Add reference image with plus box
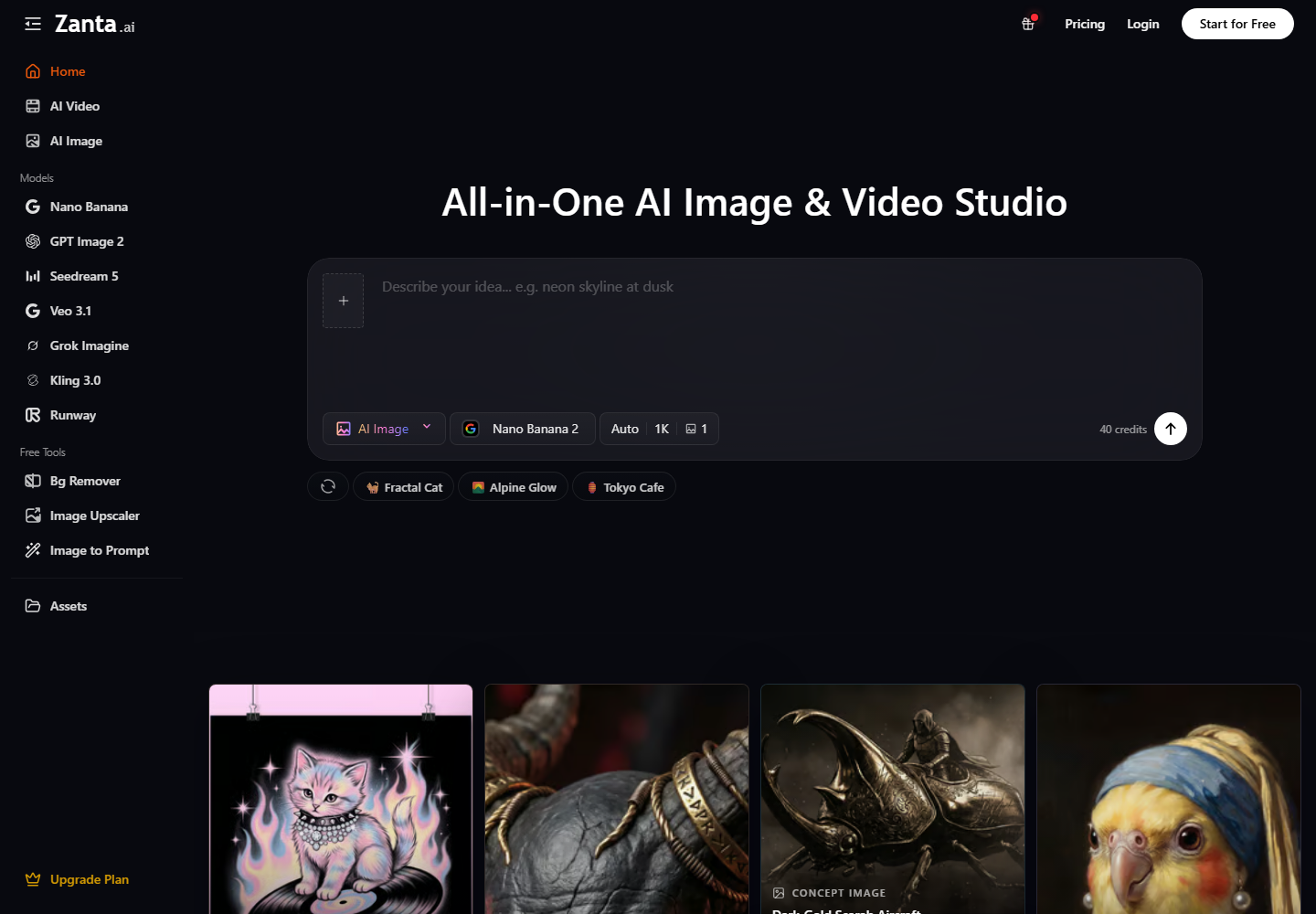The height and width of the screenshot is (914, 1316). [344, 301]
